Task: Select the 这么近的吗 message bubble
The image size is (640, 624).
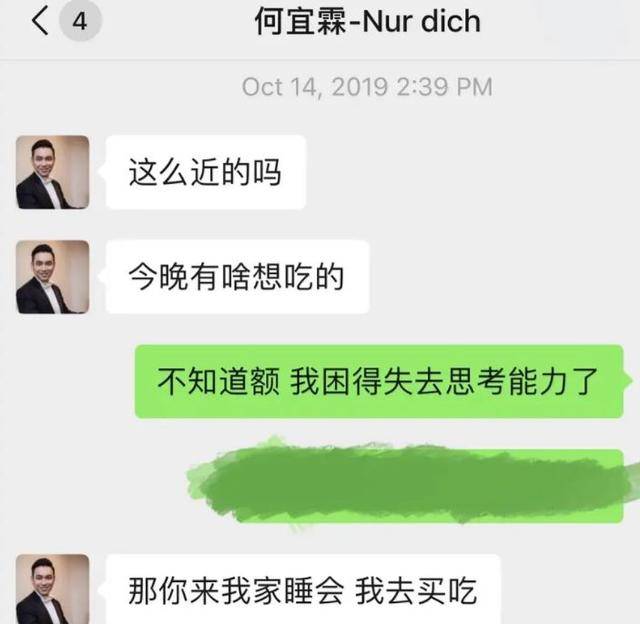Action: click(206, 172)
